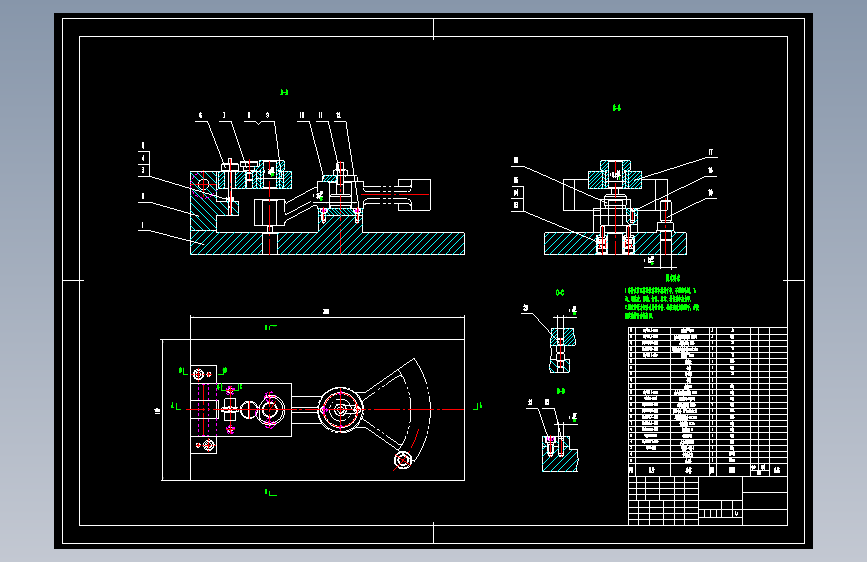Click the green section cut mark below the plan view
The height and width of the screenshot is (562, 867).
click(270, 492)
